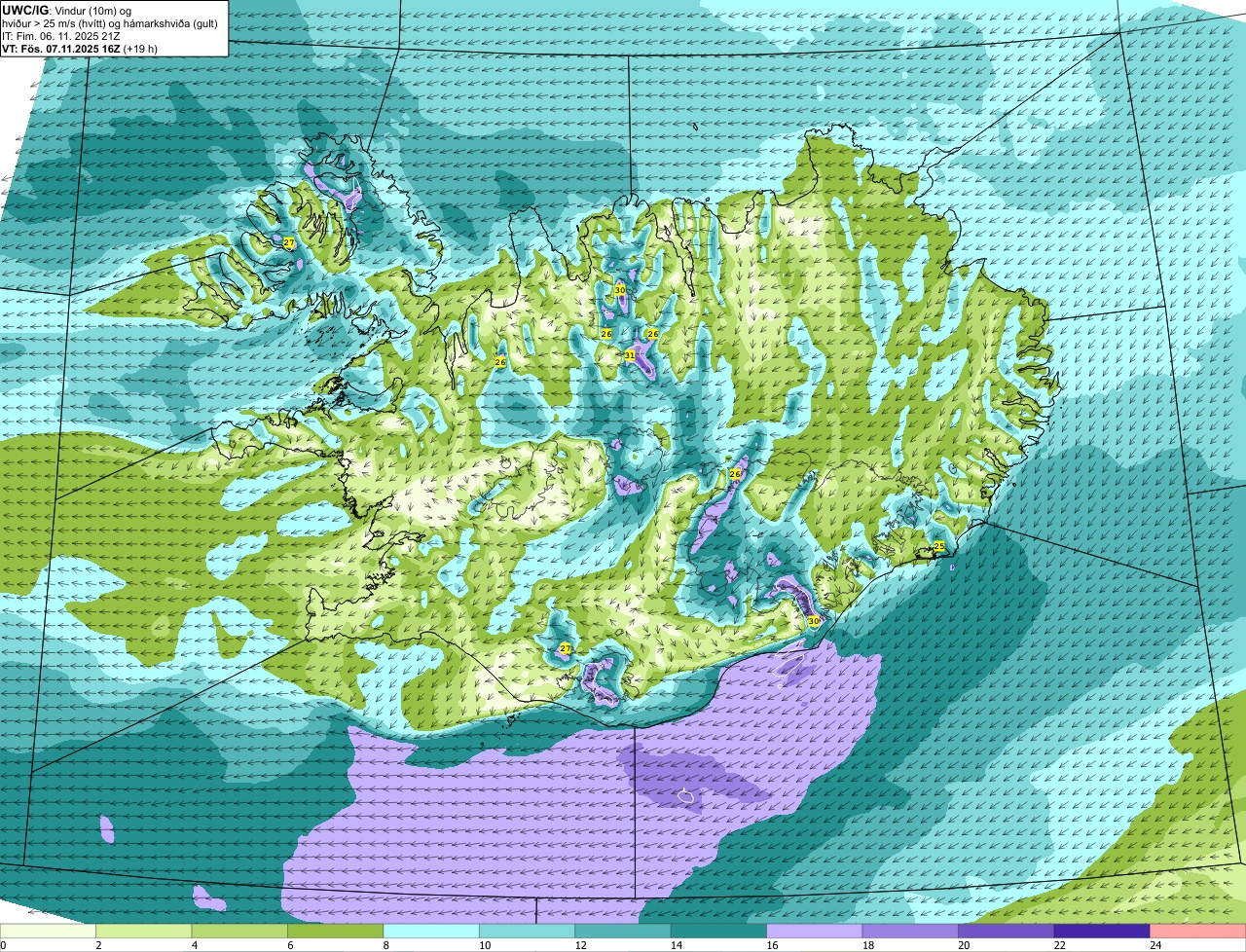This screenshot has height=952, width=1246.
Task: Click the 'UWC/IG: Vindur (10m) og' title line
Action: (x=66, y=10)
